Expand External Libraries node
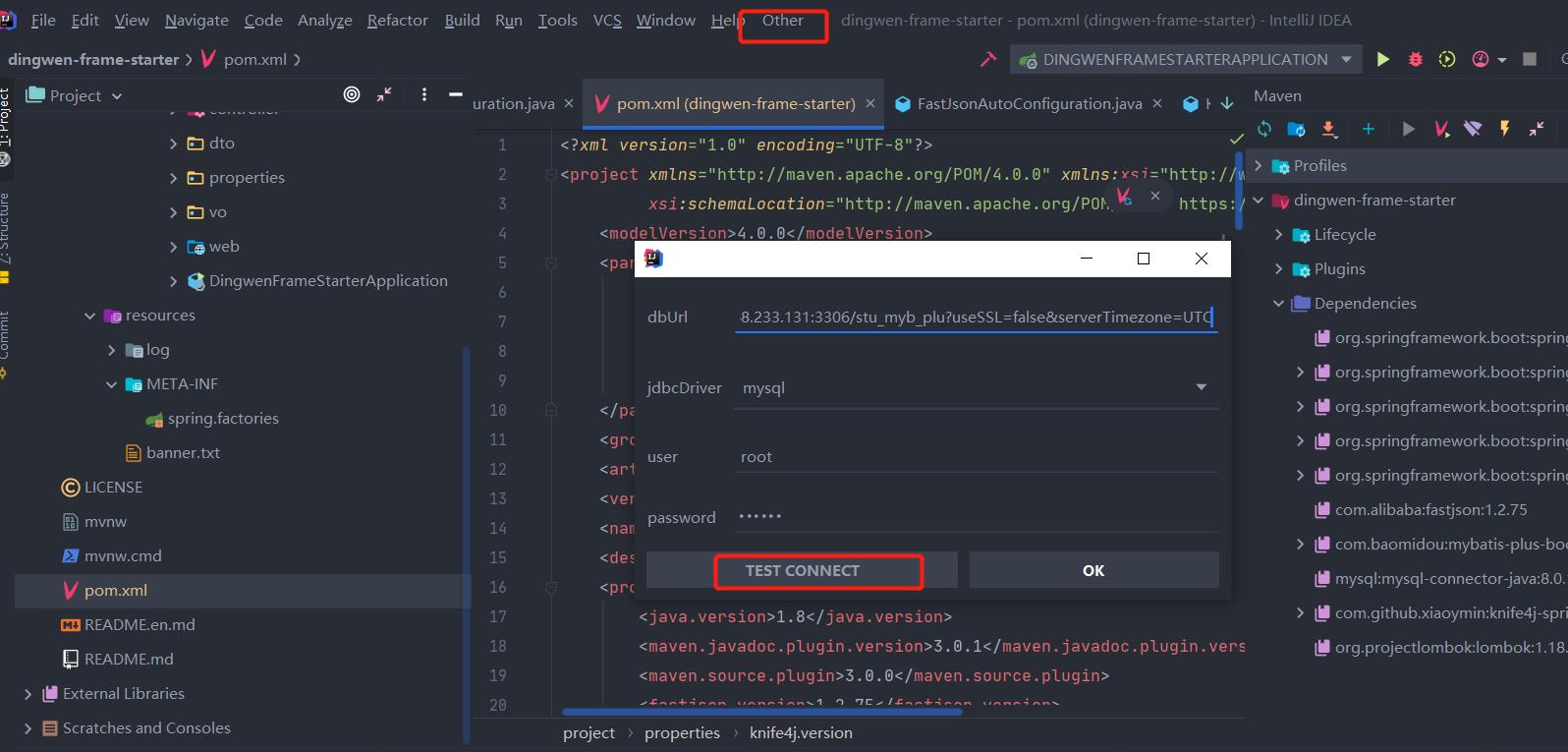The image size is (1568, 752). [28, 694]
